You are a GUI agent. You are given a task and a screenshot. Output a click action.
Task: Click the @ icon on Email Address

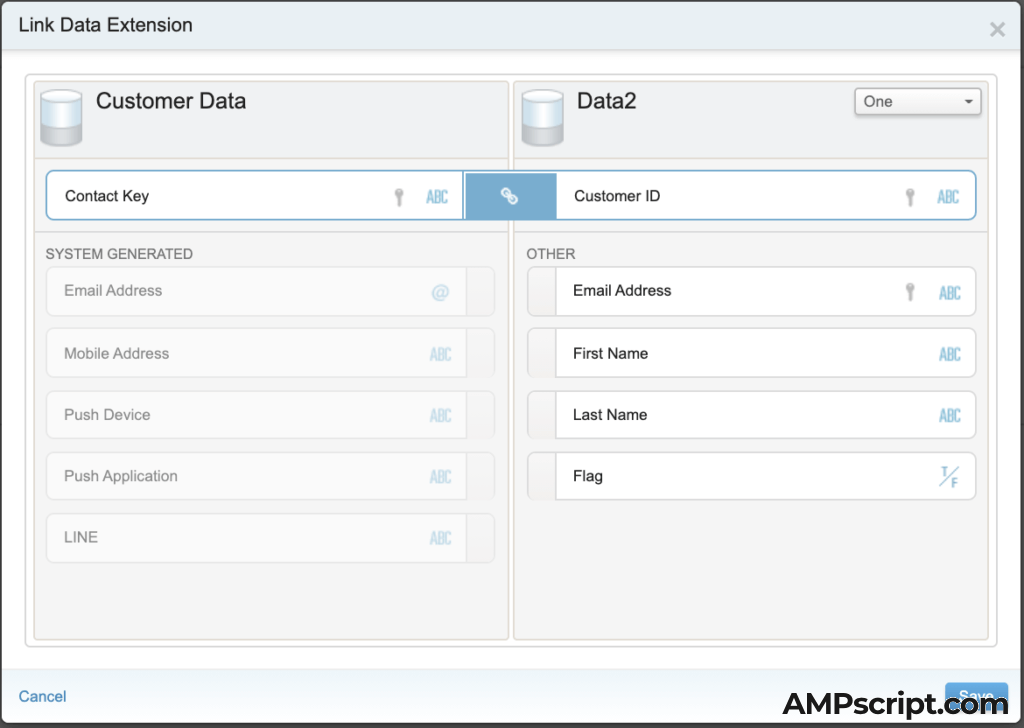point(440,292)
